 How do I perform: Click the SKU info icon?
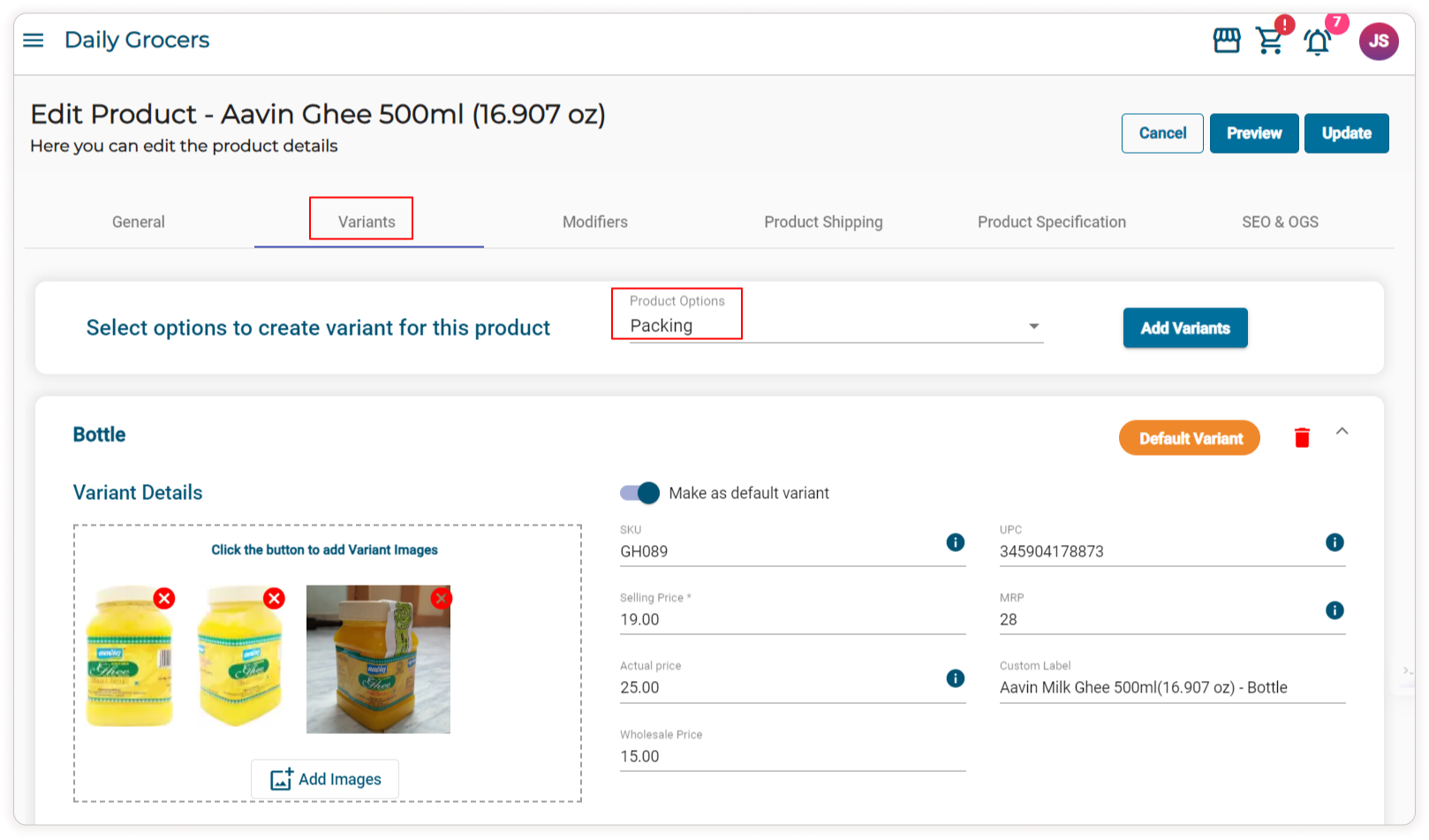(955, 542)
